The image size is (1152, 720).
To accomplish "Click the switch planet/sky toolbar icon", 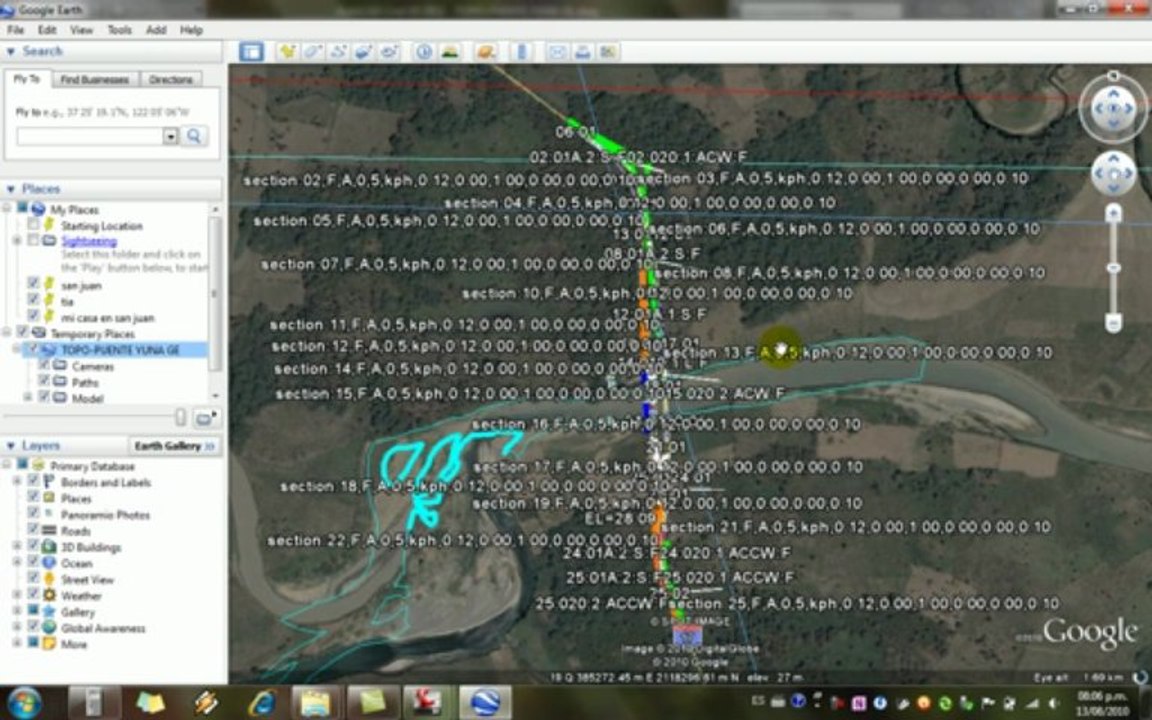I will click(485, 51).
